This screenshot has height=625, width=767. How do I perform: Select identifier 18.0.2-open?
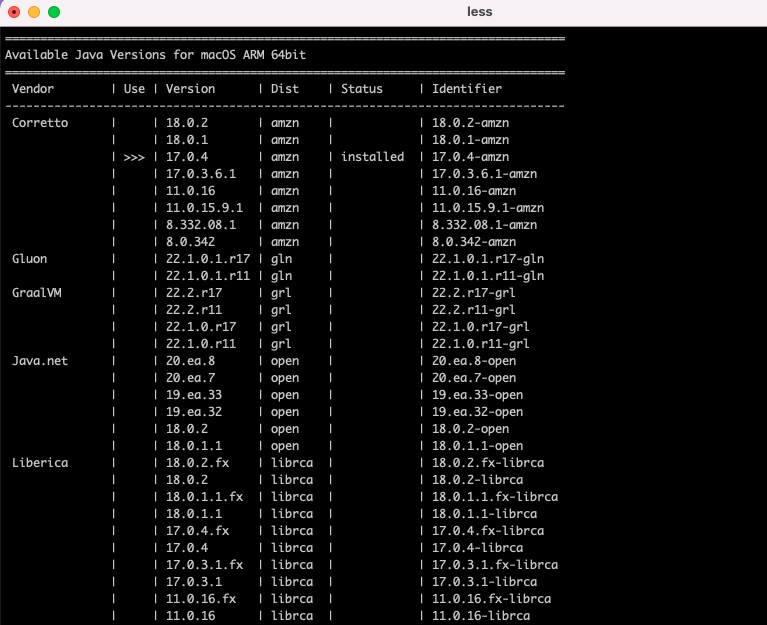click(470, 429)
